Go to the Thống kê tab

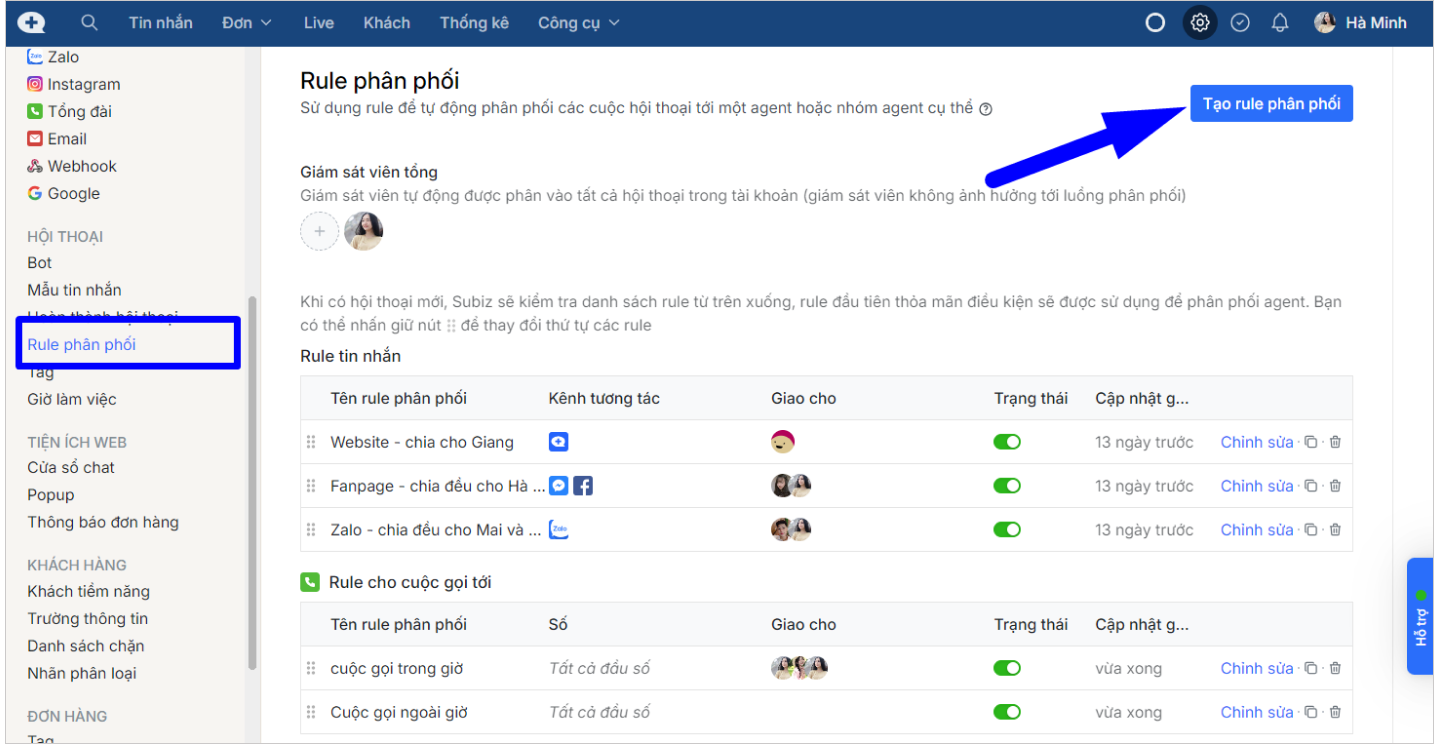pyautogui.click(x=474, y=22)
